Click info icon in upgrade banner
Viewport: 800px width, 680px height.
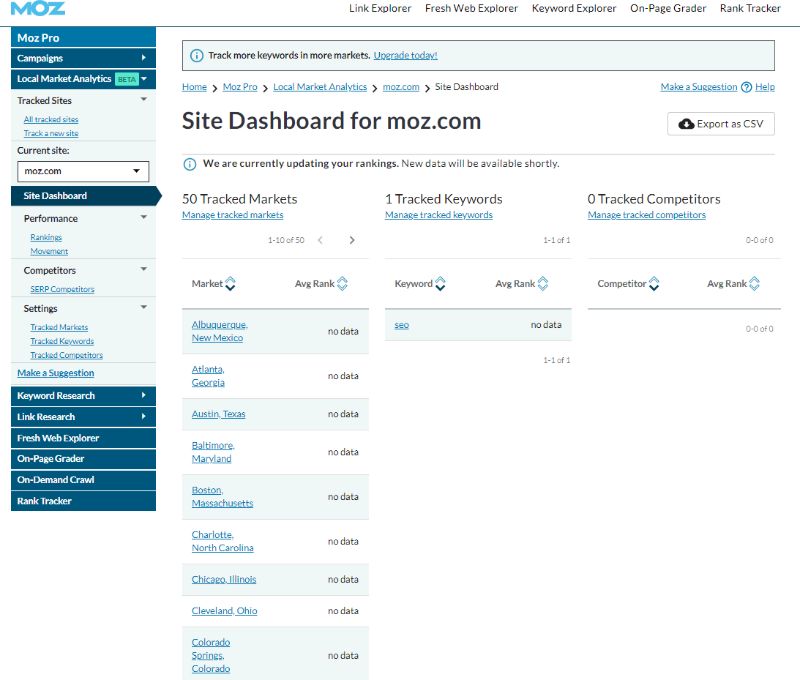click(x=196, y=56)
